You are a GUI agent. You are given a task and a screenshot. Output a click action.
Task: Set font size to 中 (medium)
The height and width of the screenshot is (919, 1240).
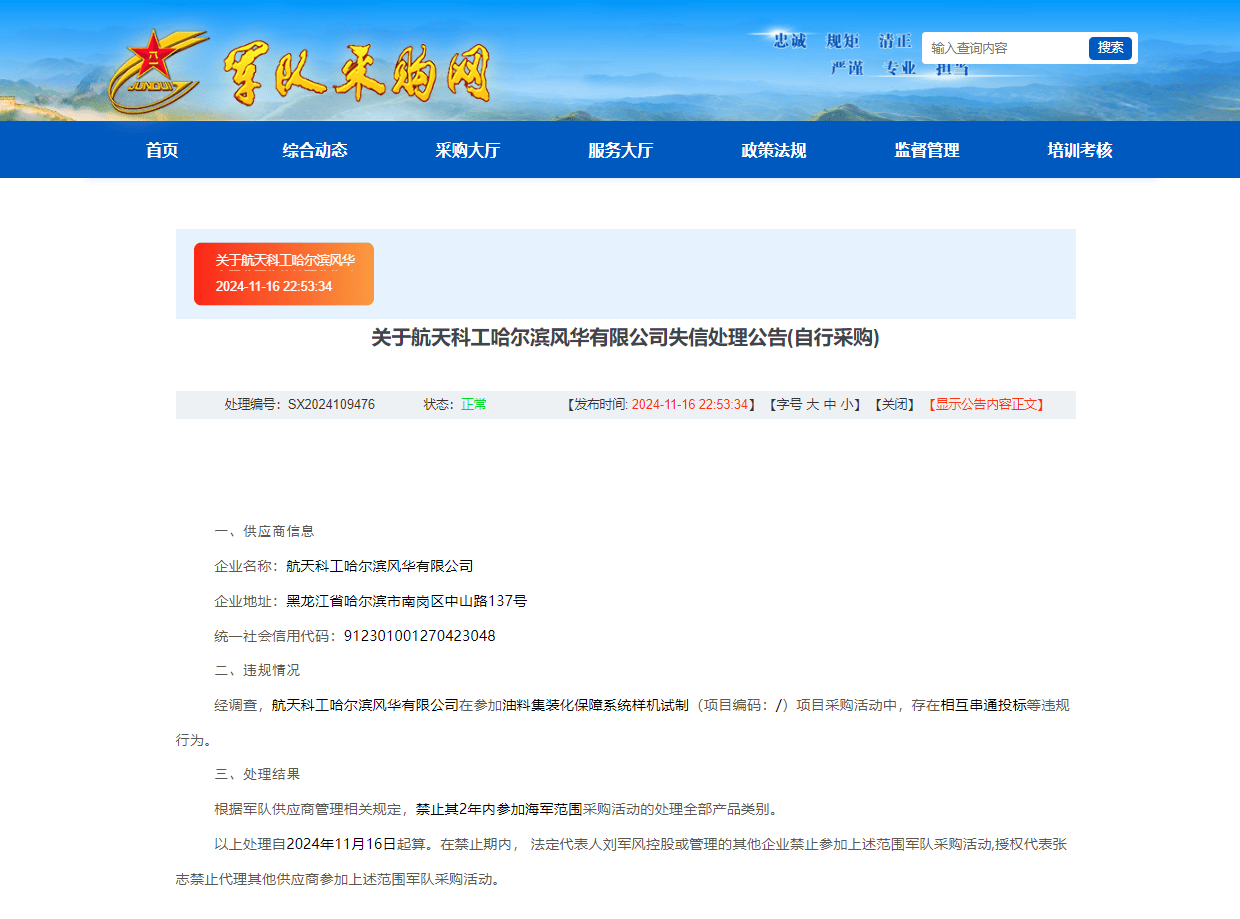coord(829,405)
